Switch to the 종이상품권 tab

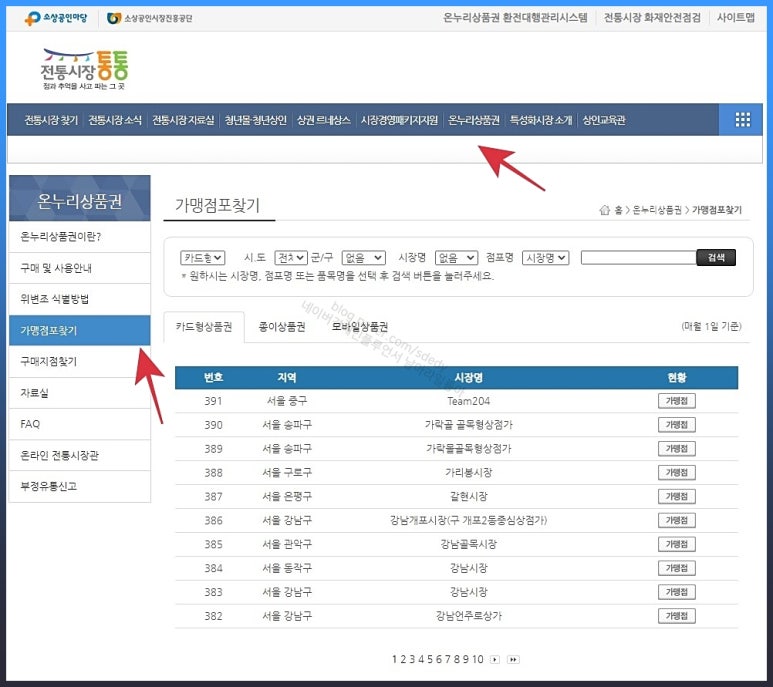pyautogui.click(x=282, y=327)
